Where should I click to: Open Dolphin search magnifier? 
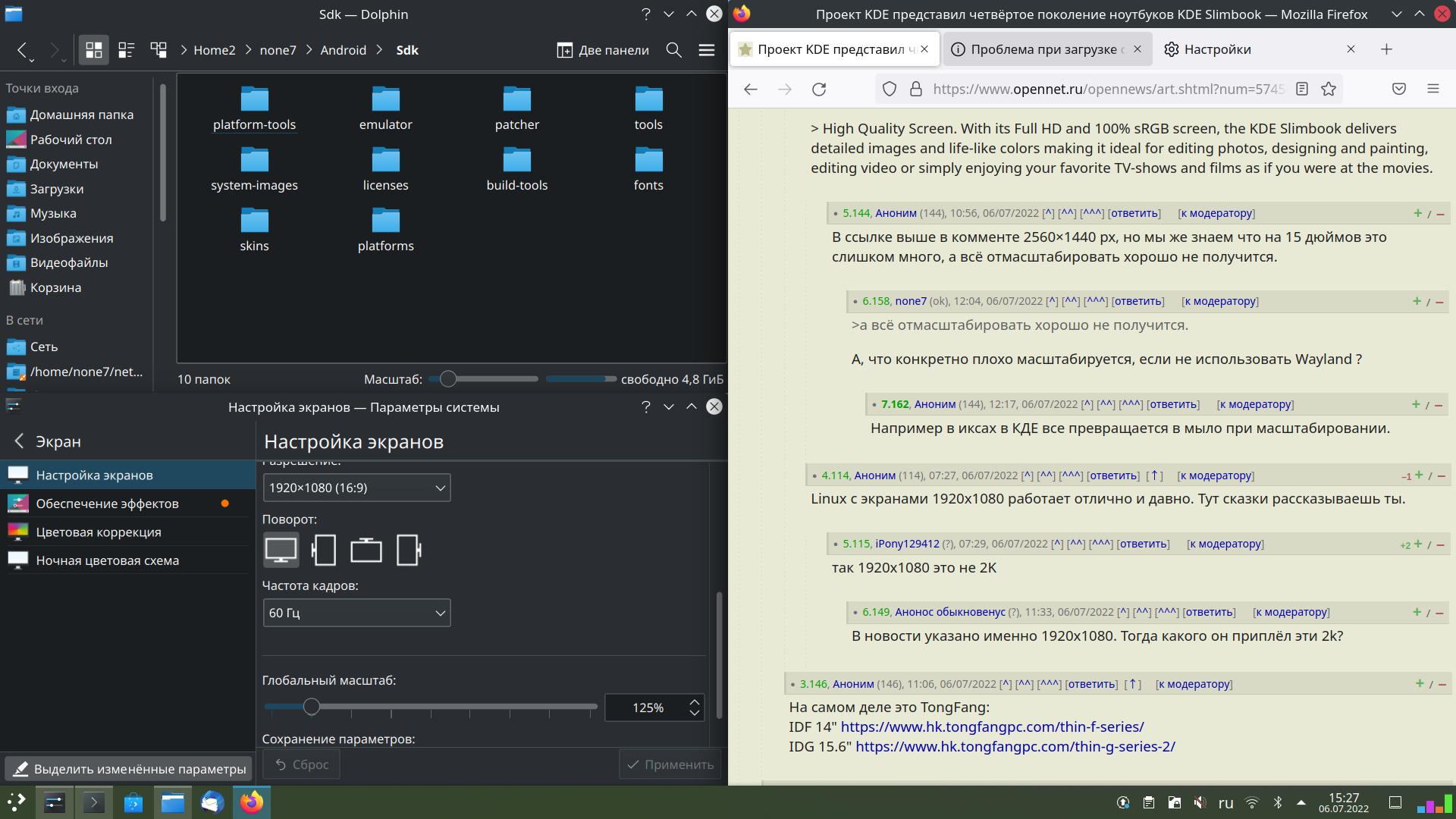(673, 50)
